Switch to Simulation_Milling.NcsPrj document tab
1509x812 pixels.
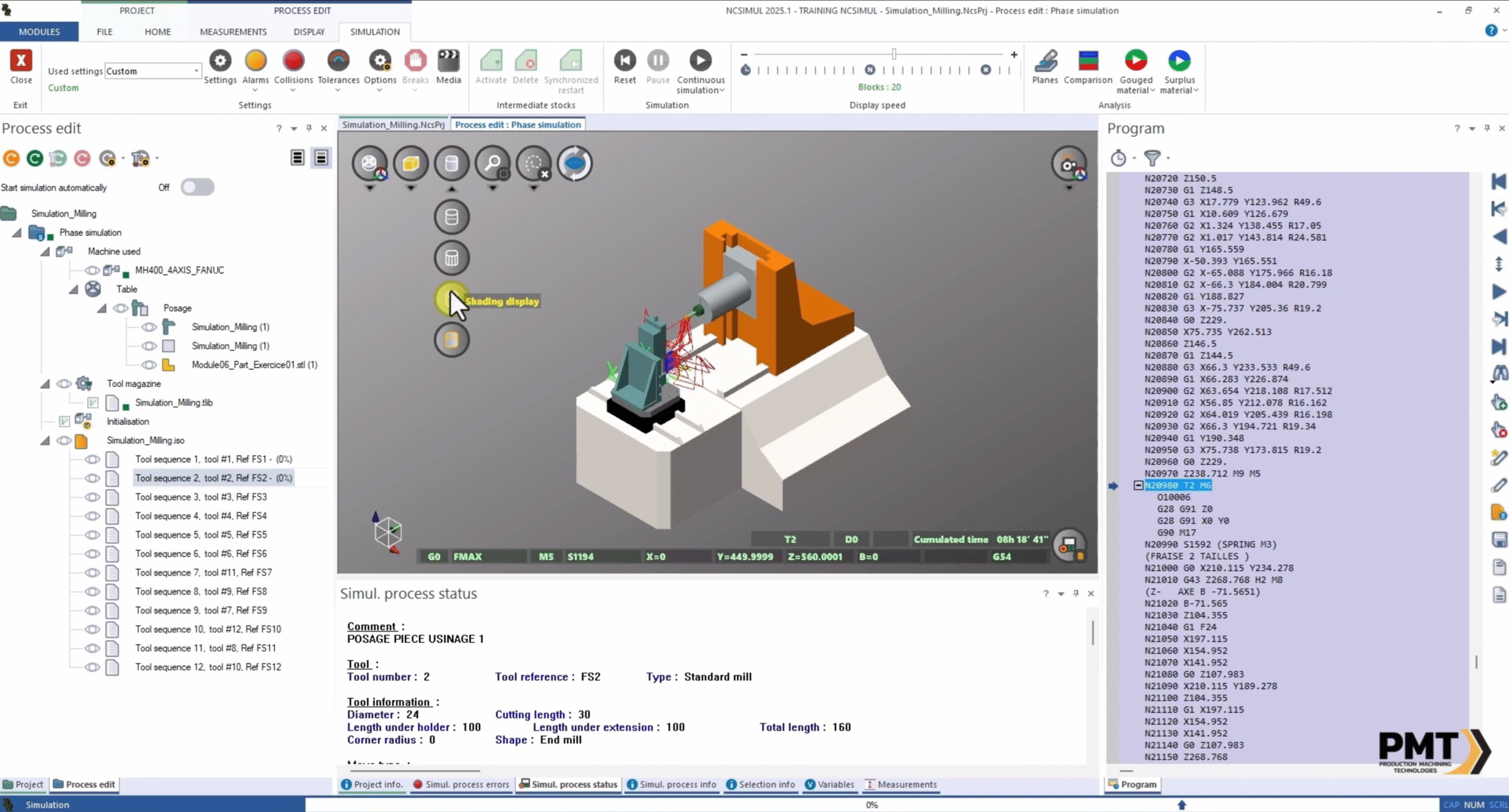point(393,125)
